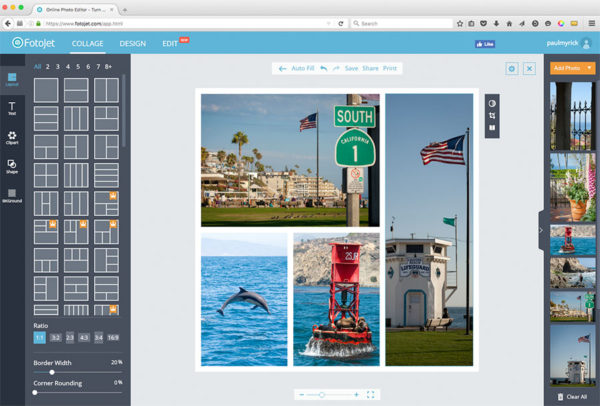The height and width of the screenshot is (406, 600).
Task: Click Share in the toolbar
Action: pyautogui.click(x=370, y=68)
